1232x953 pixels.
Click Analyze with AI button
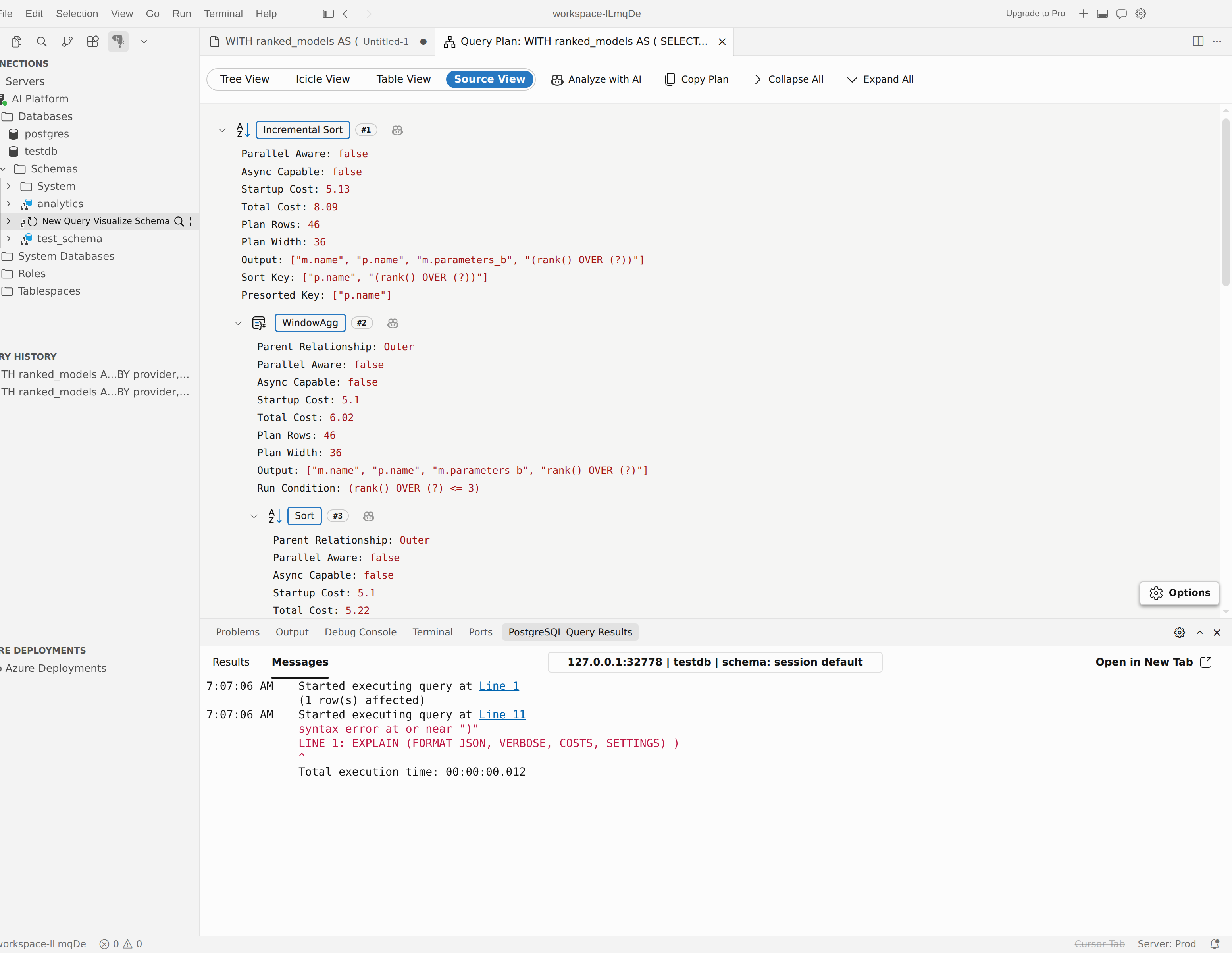click(596, 79)
